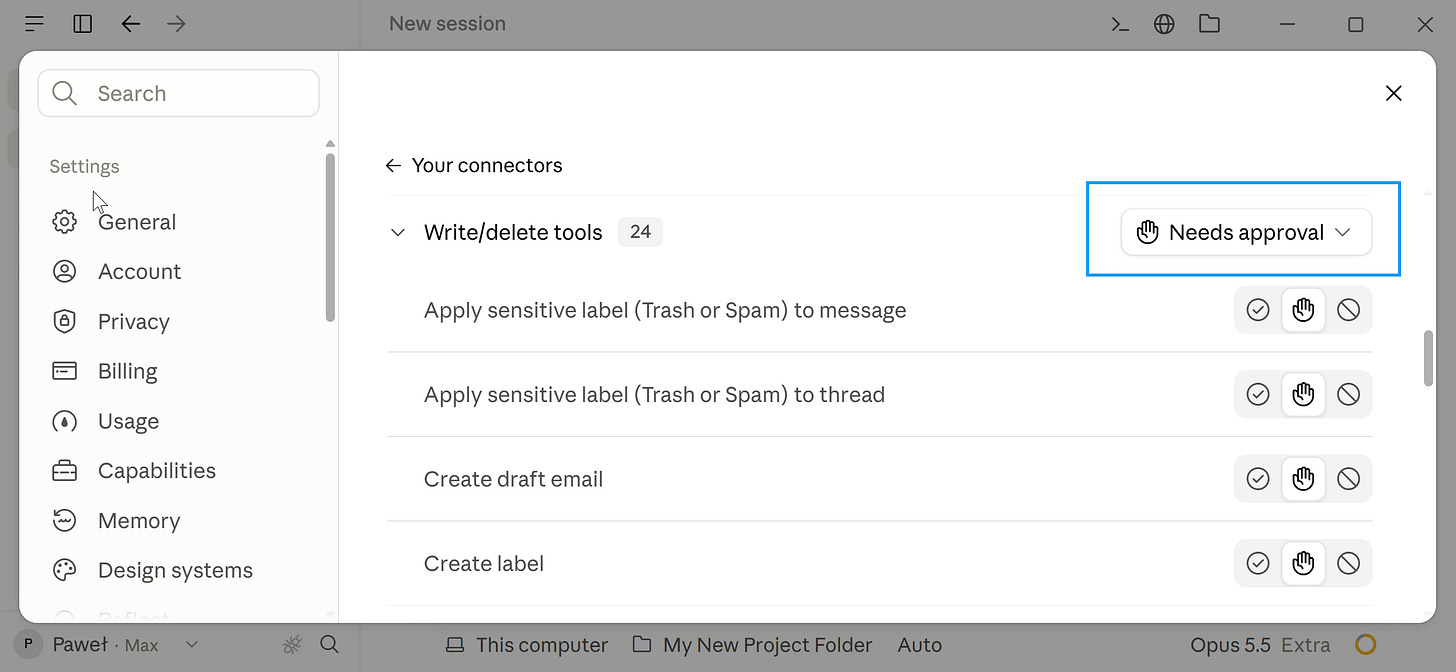Allow the Create label tool

point(1258,564)
